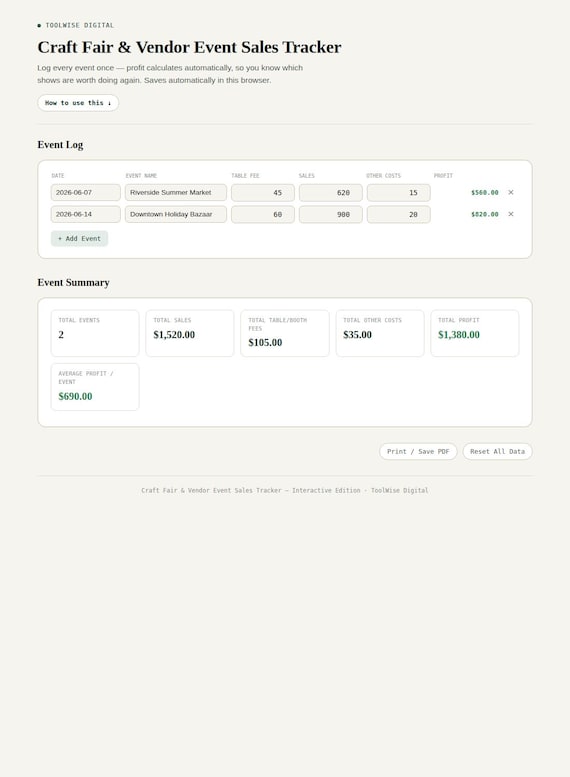Add a new event row

(x=79, y=238)
